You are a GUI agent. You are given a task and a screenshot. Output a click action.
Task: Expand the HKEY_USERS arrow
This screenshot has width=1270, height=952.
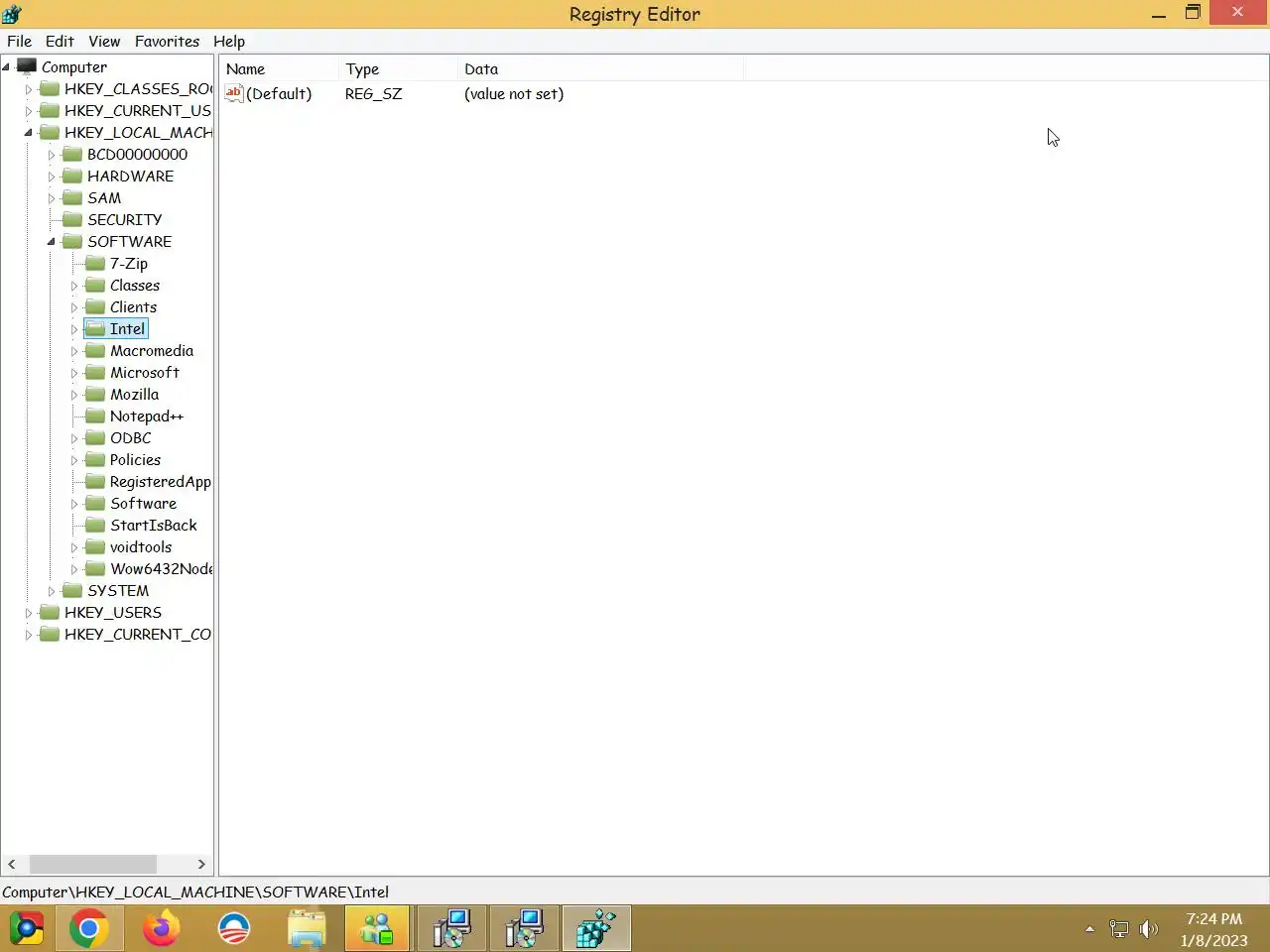pos(29,613)
